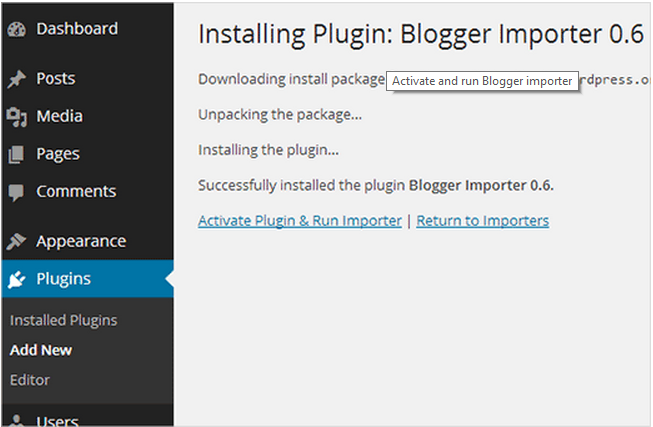Click the Posts pushpin icon
653x427 pixels.
click(x=17, y=79)
